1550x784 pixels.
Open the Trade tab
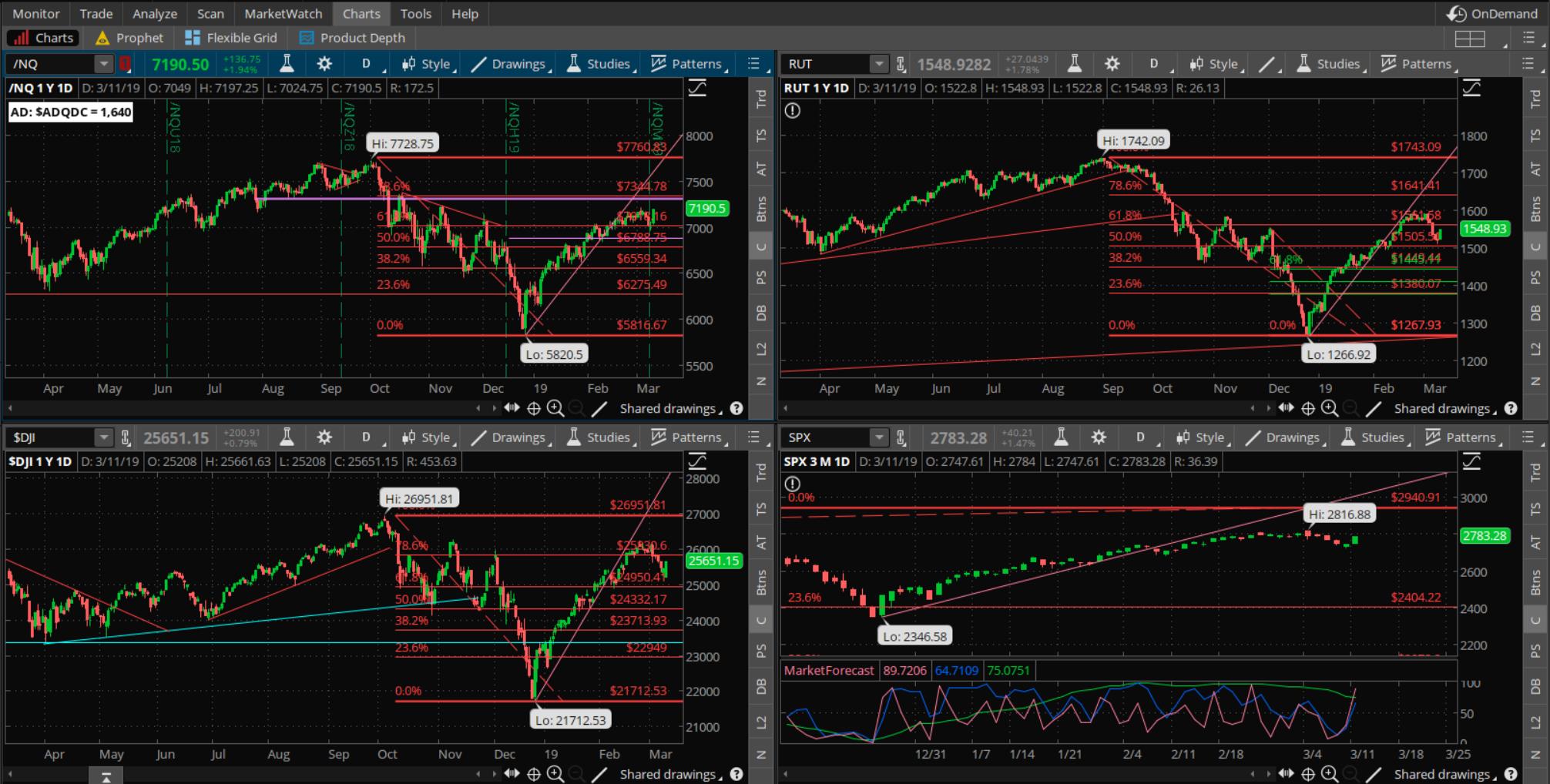pos(96,13)
